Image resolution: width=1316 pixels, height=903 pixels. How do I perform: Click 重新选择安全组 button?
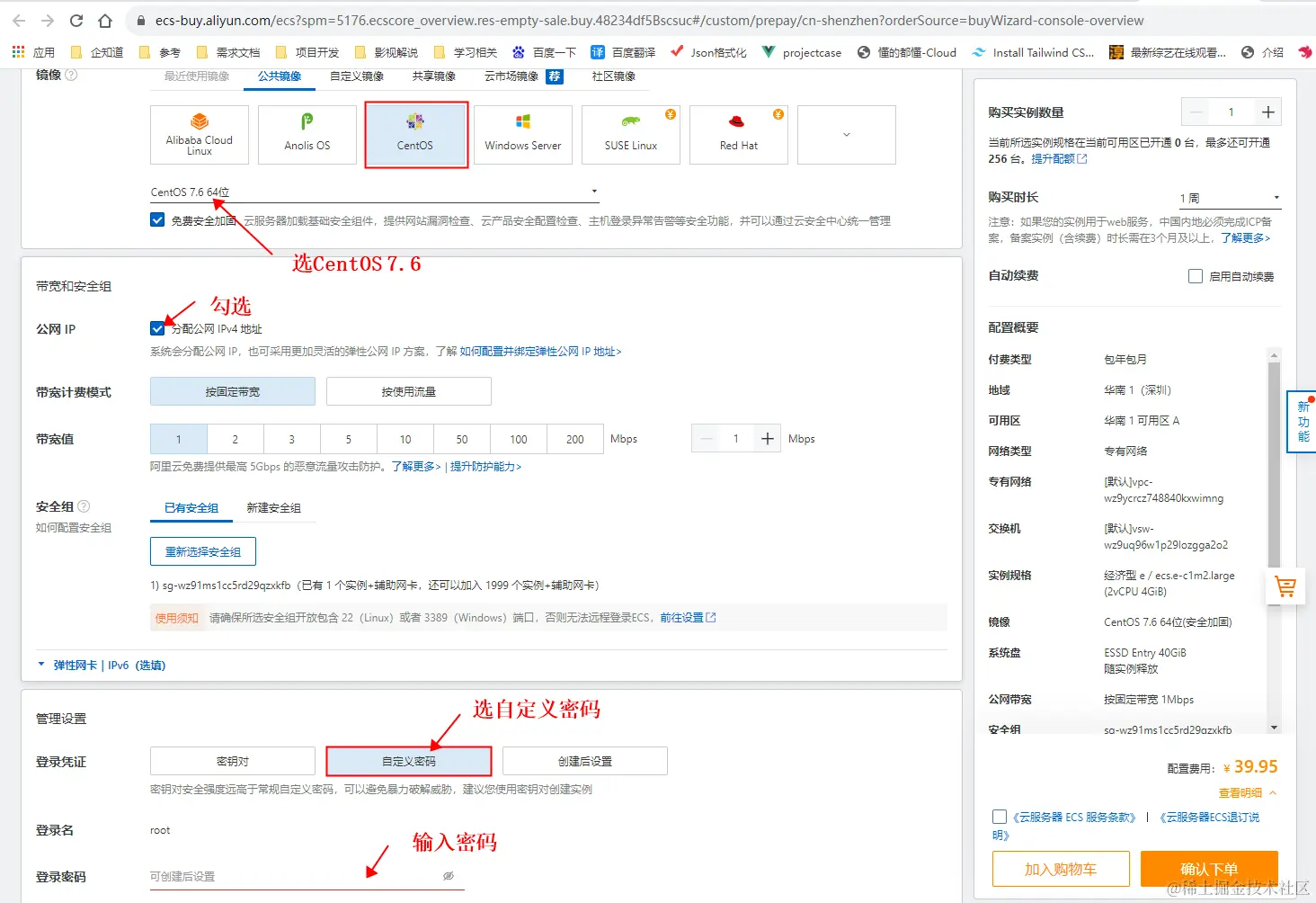[203, 551]
